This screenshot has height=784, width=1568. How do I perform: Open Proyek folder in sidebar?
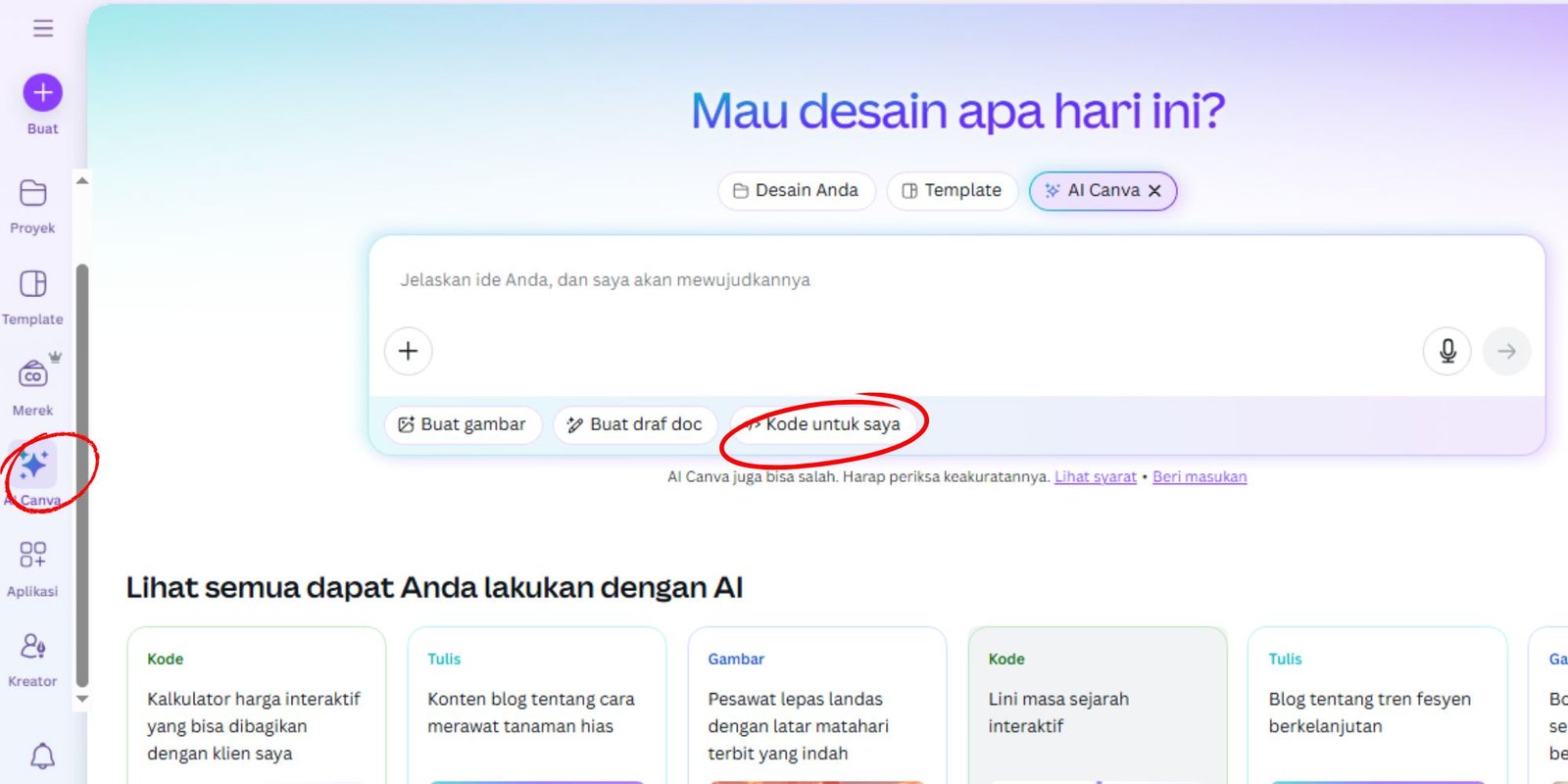(32, 206)
